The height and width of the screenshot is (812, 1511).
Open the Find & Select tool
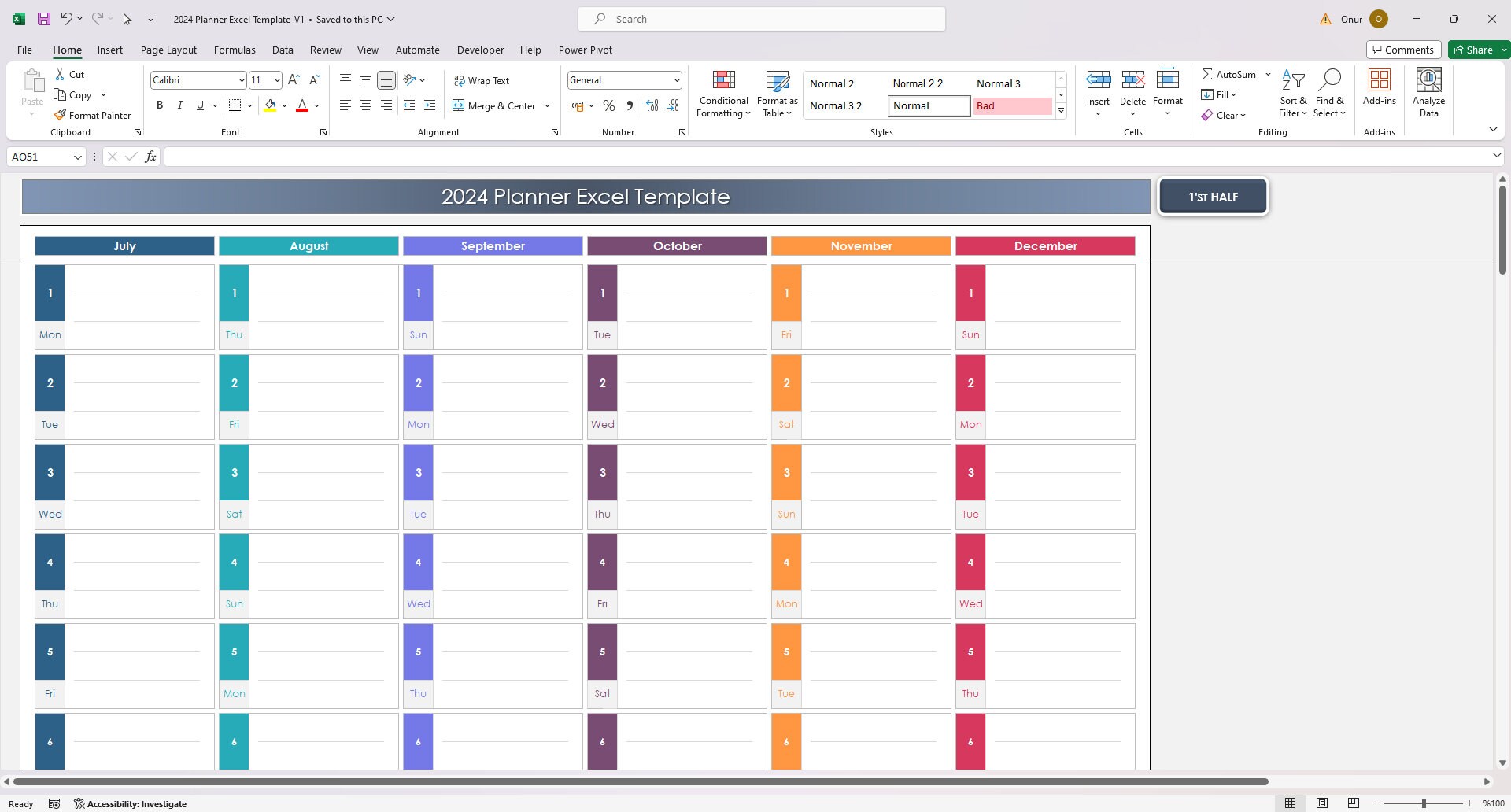point(1329,94)
